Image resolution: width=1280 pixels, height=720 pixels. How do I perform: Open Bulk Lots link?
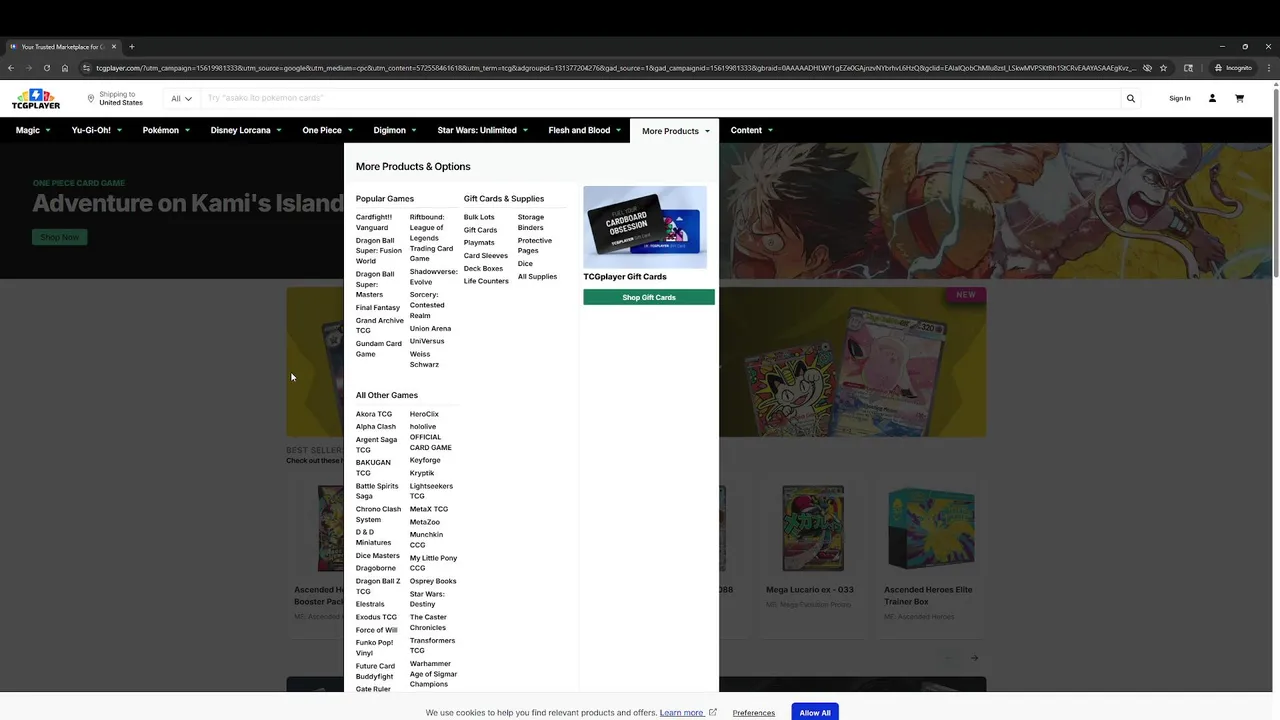(x=479, y=217)
